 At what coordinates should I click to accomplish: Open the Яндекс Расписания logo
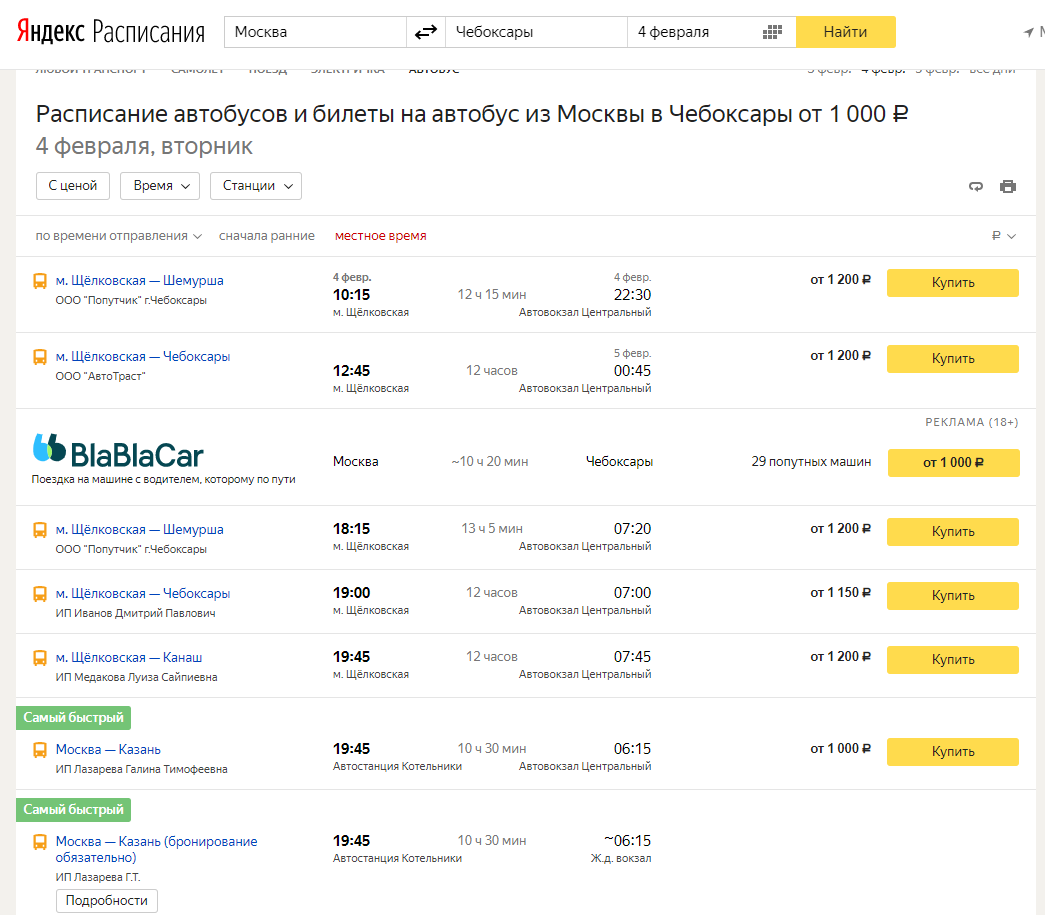point(111,31)
